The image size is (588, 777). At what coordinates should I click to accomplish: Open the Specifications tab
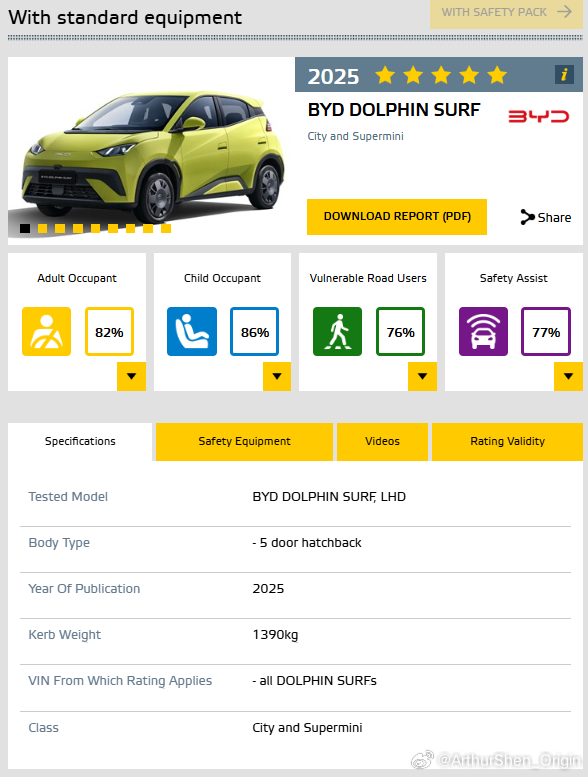[x=80, y=442]
